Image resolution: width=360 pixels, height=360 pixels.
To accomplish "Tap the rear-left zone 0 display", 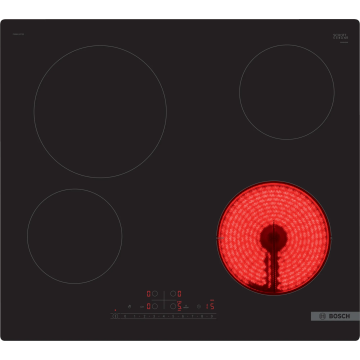I will point(149,294).
